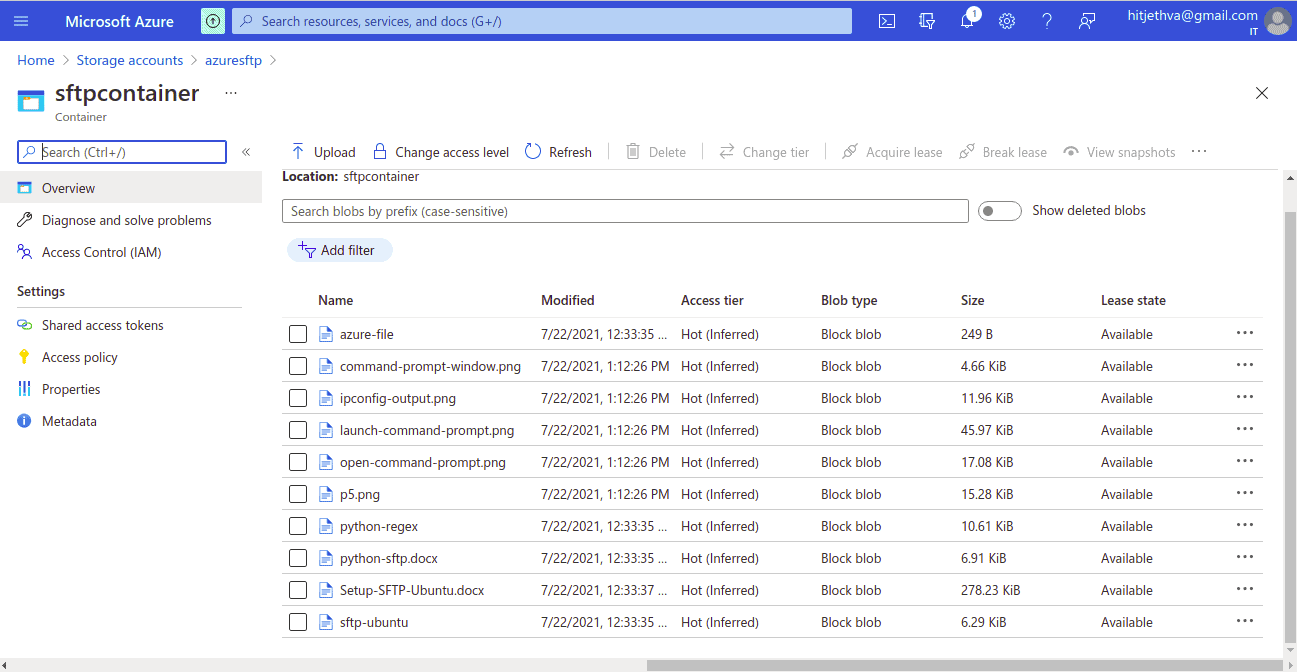Click the Delete toolbar button
This screenshot has width=1297, height=672.
pyautogui.click(x=656, y=152)
